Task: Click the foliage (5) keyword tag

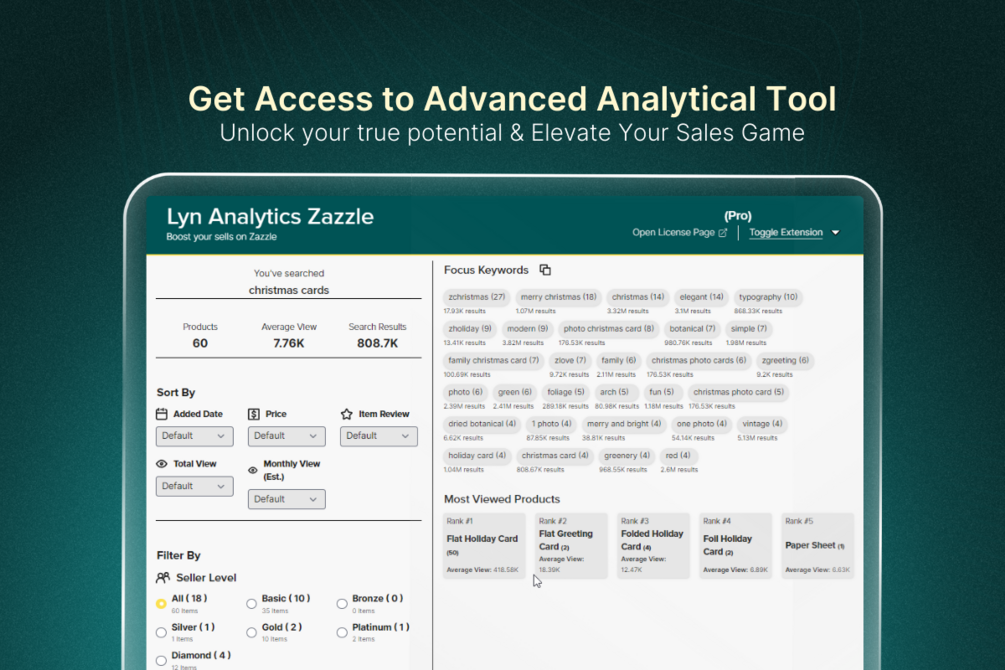Action: [x=565, y=392]
